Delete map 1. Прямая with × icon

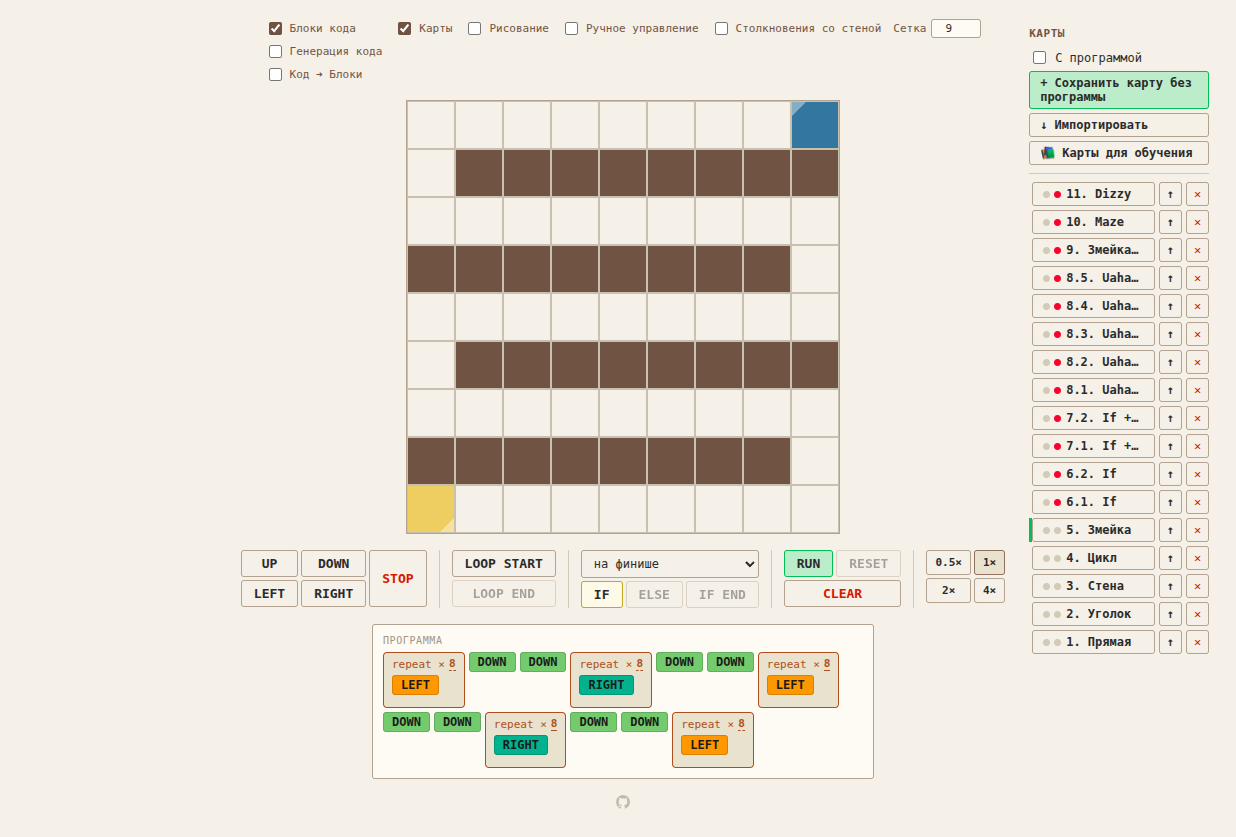point(1197,642)
